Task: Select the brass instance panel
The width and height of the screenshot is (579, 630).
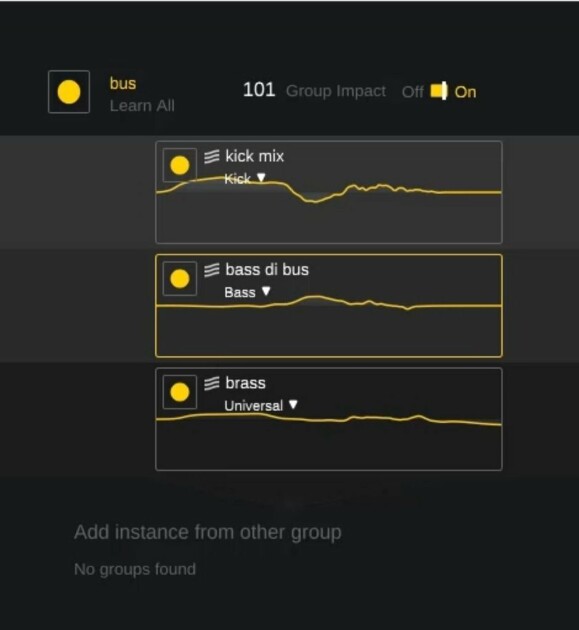Action: [329, 419]
